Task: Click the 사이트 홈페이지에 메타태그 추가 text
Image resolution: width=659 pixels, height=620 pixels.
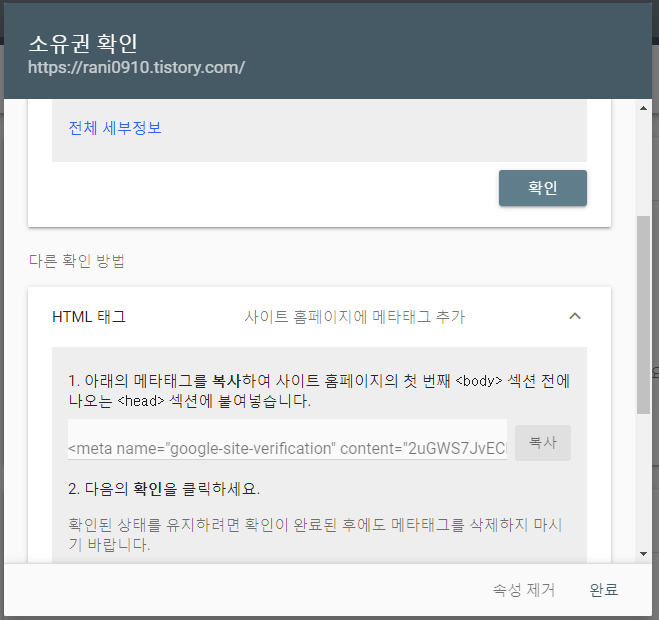Action: tap(355, 317)
